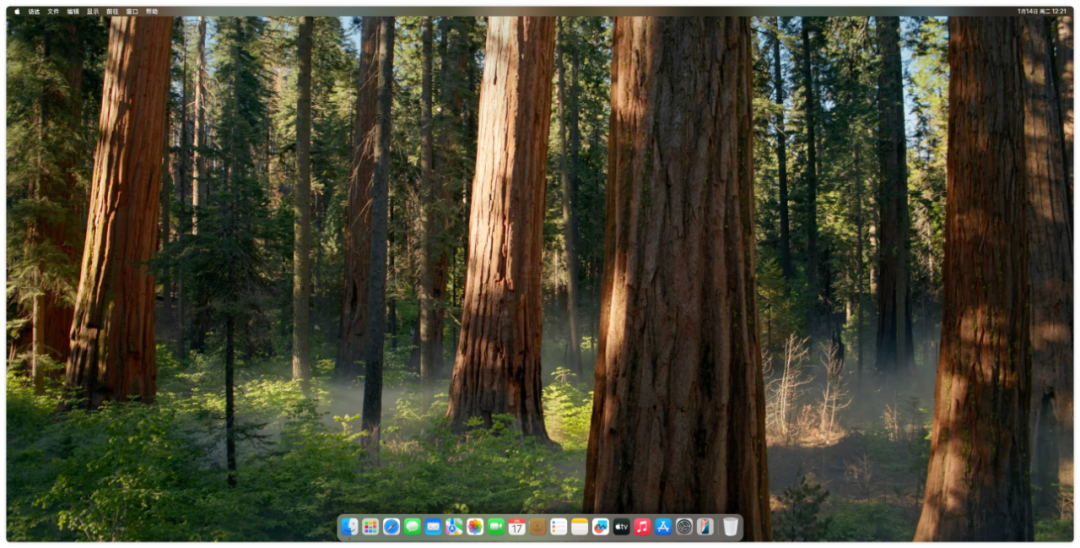Open Calendar showing date 17
Image resolution: width=1080 pixels, height=548 pixels.
click(x=517, y=526)
